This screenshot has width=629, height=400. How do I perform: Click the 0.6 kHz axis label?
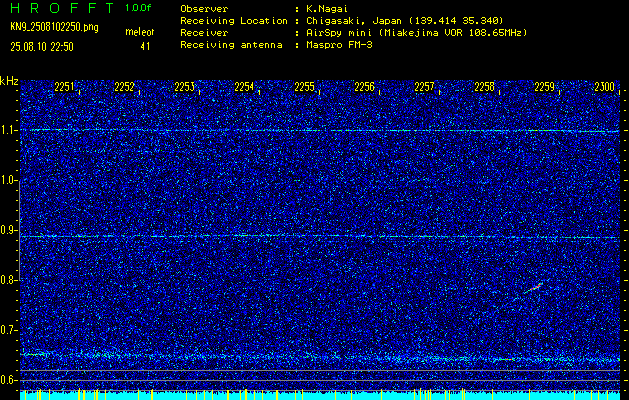8,380
